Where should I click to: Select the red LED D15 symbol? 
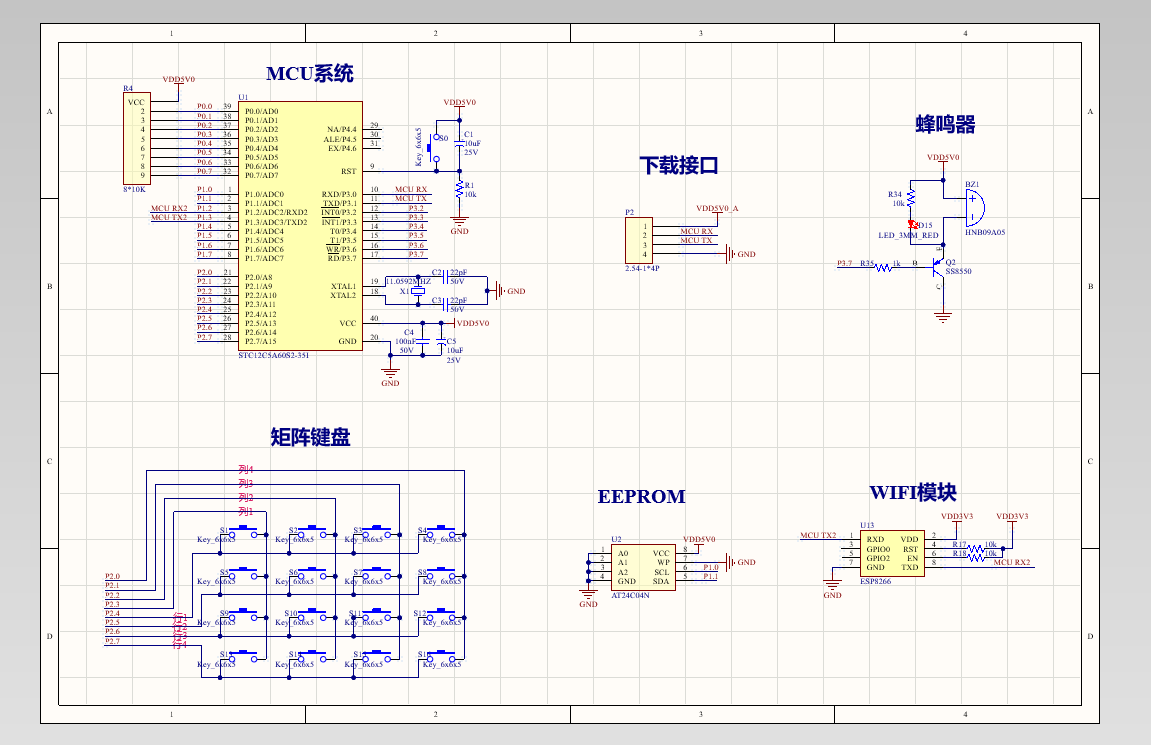[912, 225]
